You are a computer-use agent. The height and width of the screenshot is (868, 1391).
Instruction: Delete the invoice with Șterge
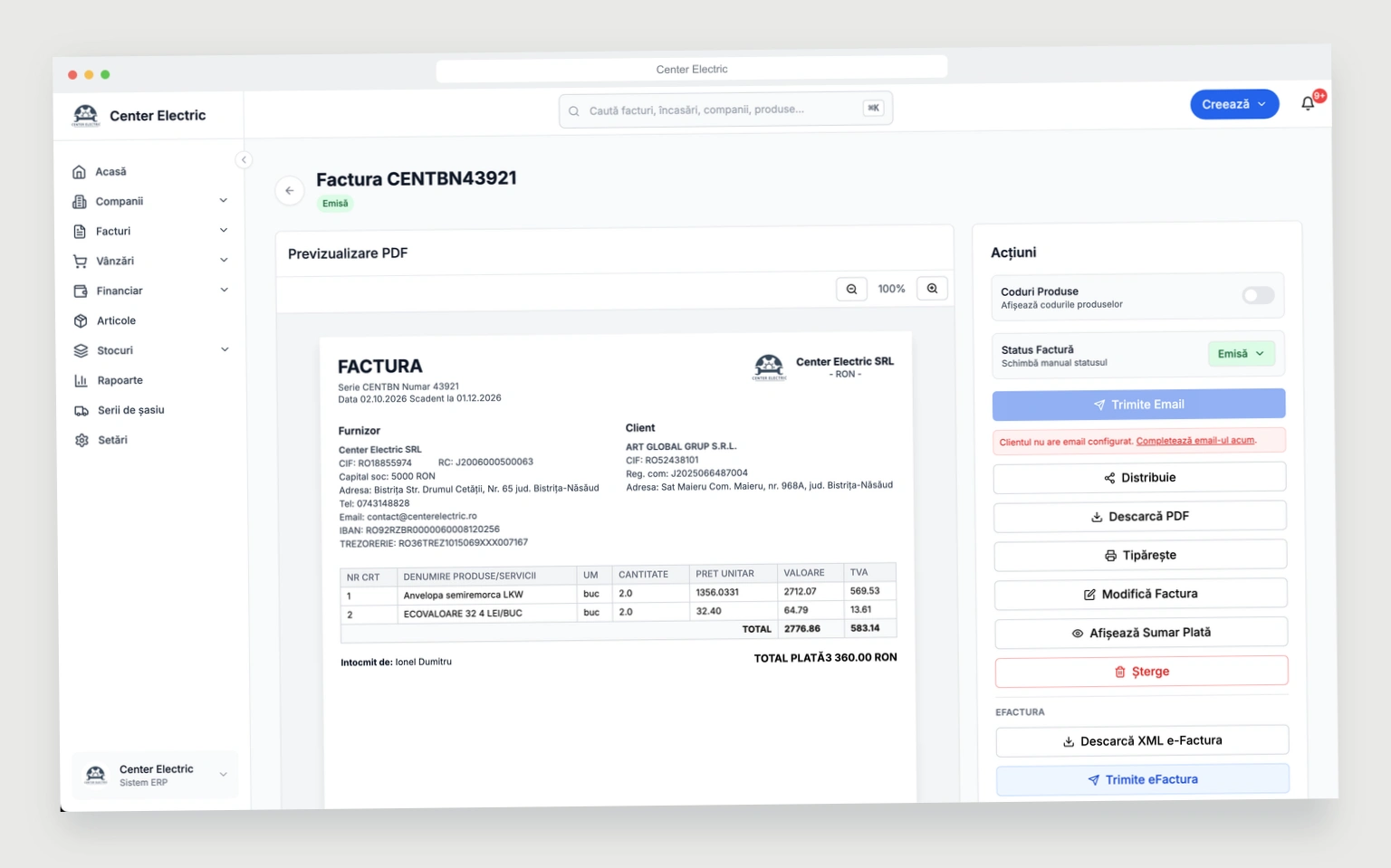1142,672
